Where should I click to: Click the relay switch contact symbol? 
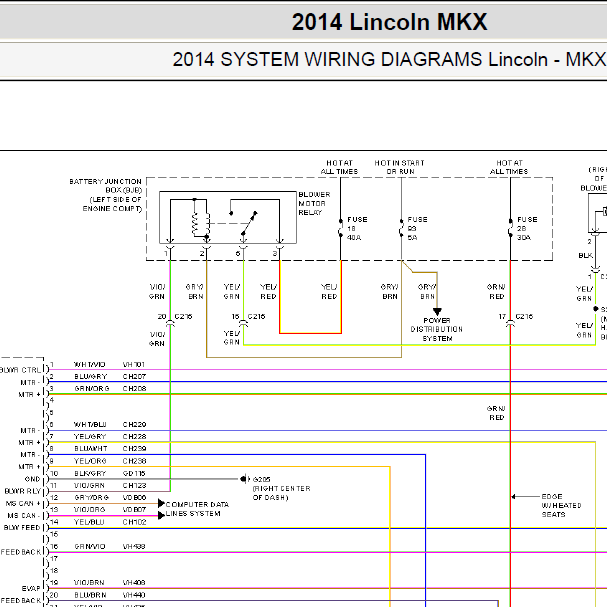point(244,223)
